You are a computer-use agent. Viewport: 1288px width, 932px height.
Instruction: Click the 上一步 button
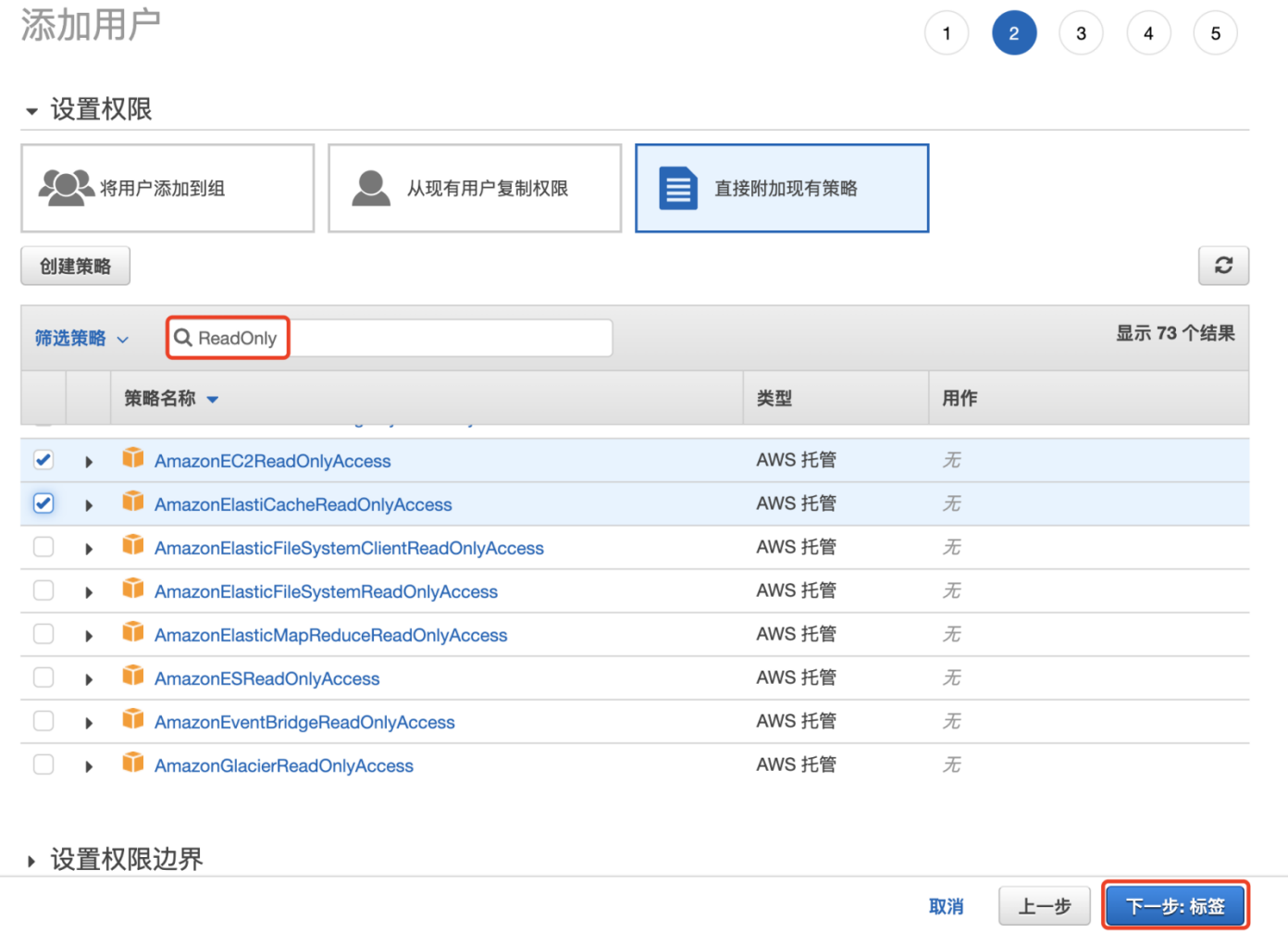[1046, 906]
